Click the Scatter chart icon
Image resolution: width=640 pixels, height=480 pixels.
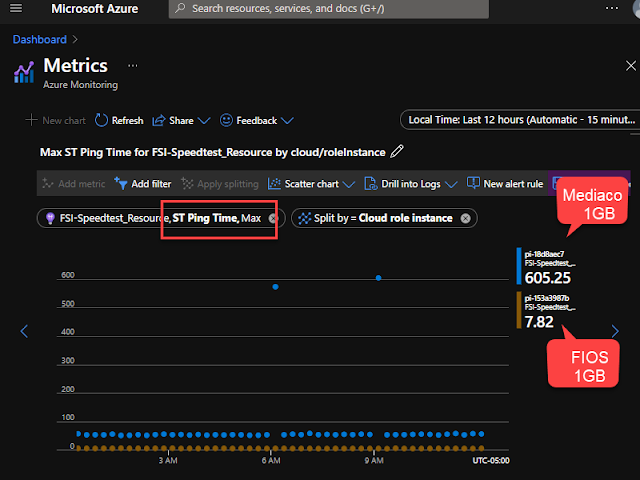(274, 184)
